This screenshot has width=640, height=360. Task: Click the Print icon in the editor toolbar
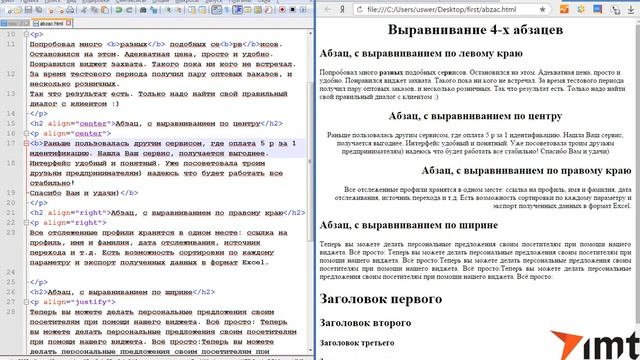70,9
